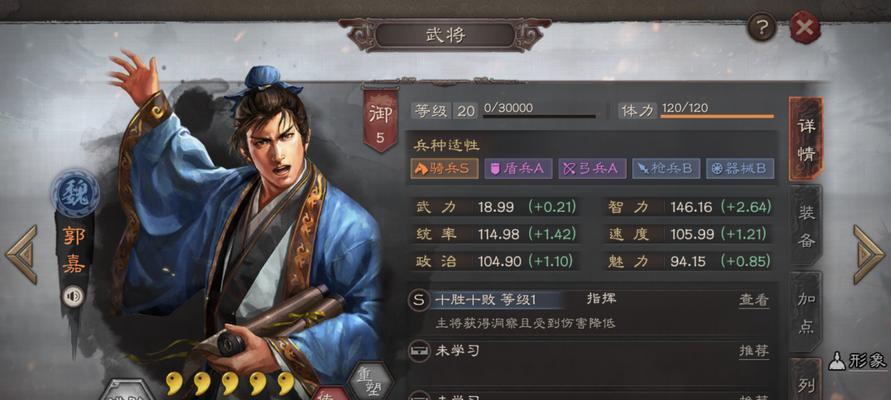Open the S-rank 十胜十败 skill row
Screen dimensions: 891x400
click(x=591, y=311)
